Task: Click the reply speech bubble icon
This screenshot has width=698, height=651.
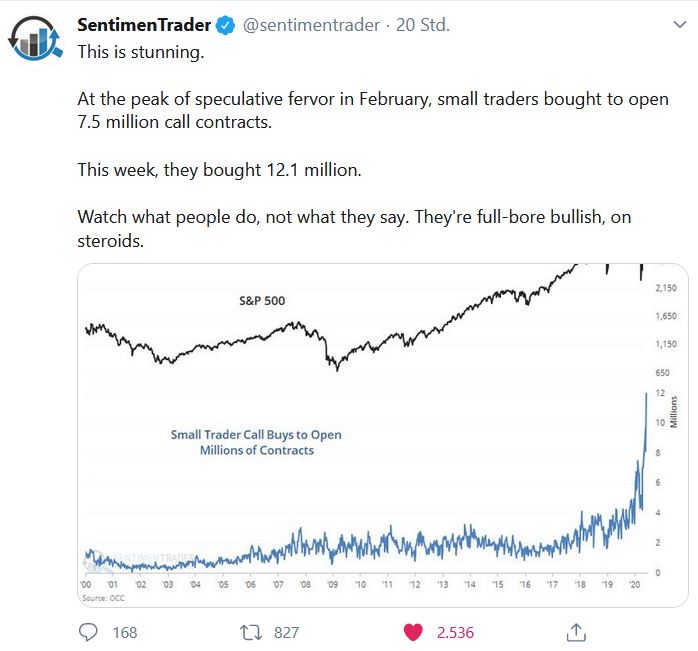Action: 88,632
